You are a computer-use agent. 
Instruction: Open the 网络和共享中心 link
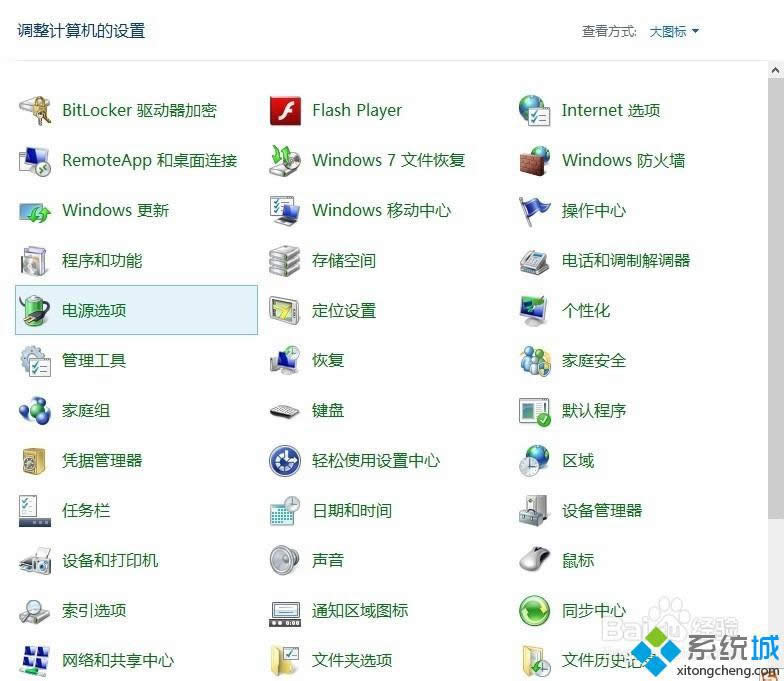tap(118, 660)
